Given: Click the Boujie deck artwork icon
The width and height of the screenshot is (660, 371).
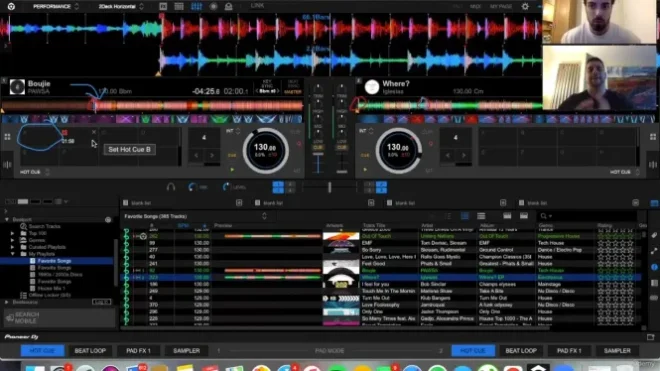Looking at the screenshot, I should tap(17, 87).
